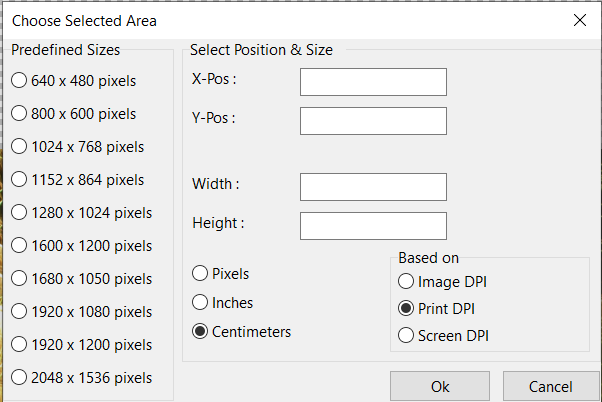Select Centimeters as the unit

(x=200, y=331)
